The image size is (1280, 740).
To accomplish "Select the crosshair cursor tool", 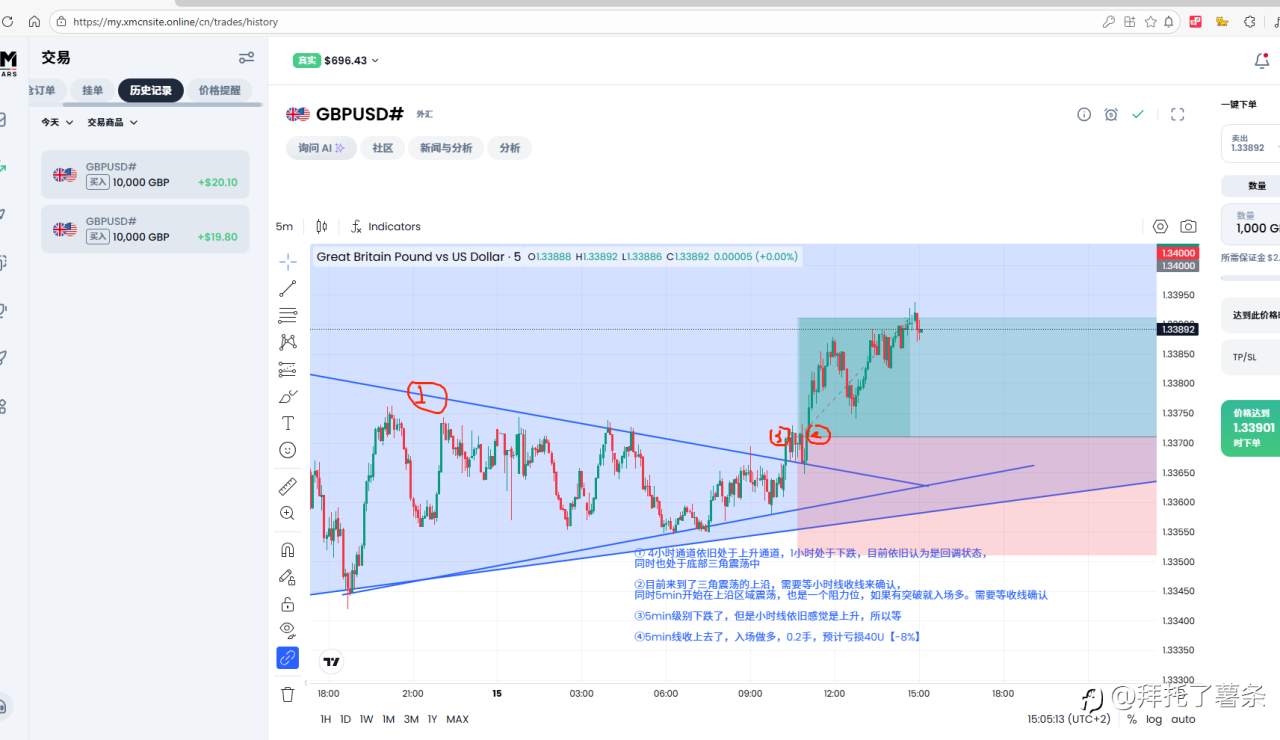I will pyautogui.click(x=288, y=262).
